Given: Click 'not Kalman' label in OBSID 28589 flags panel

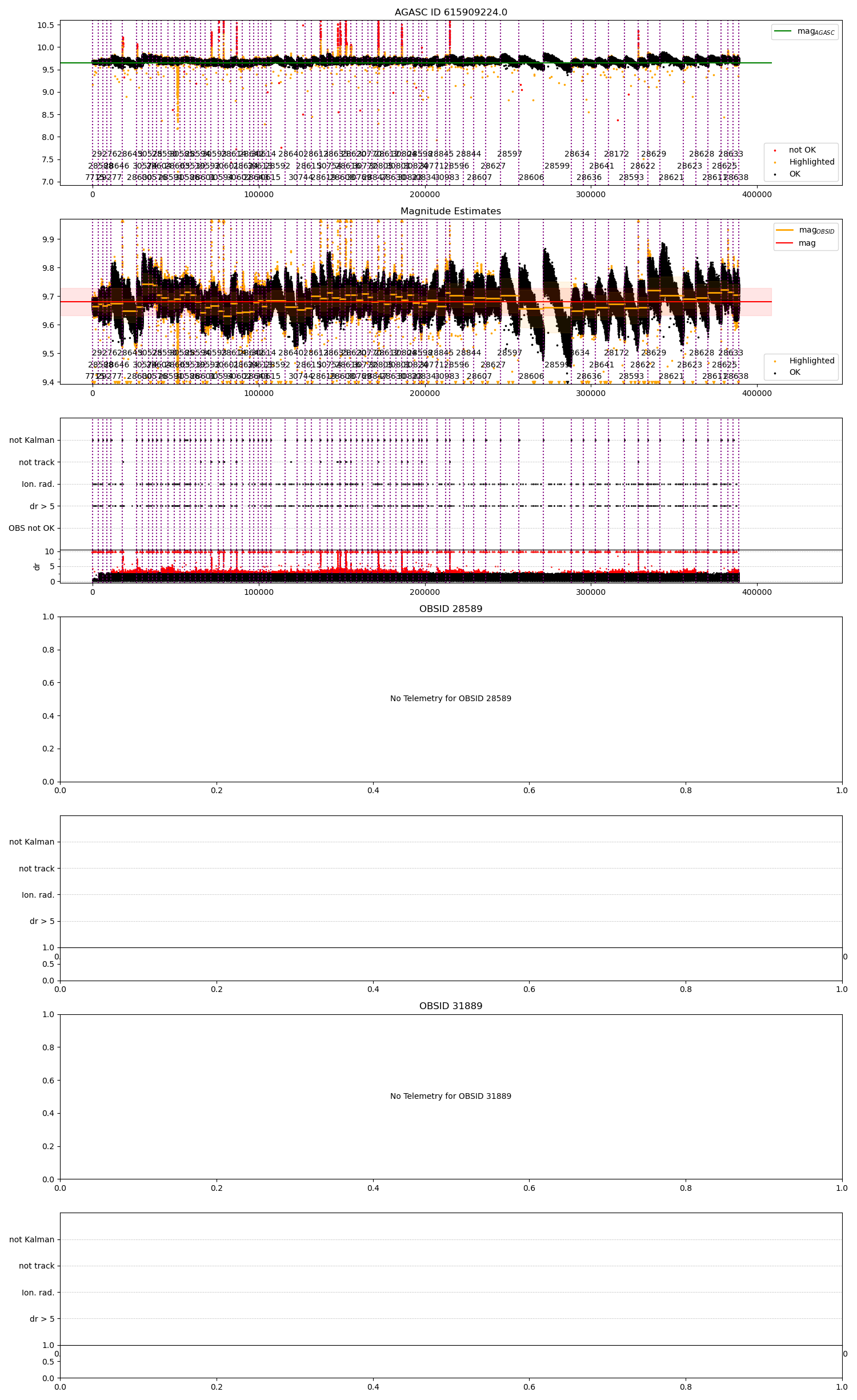Looking at the screenshot, I should coord(32,842).
